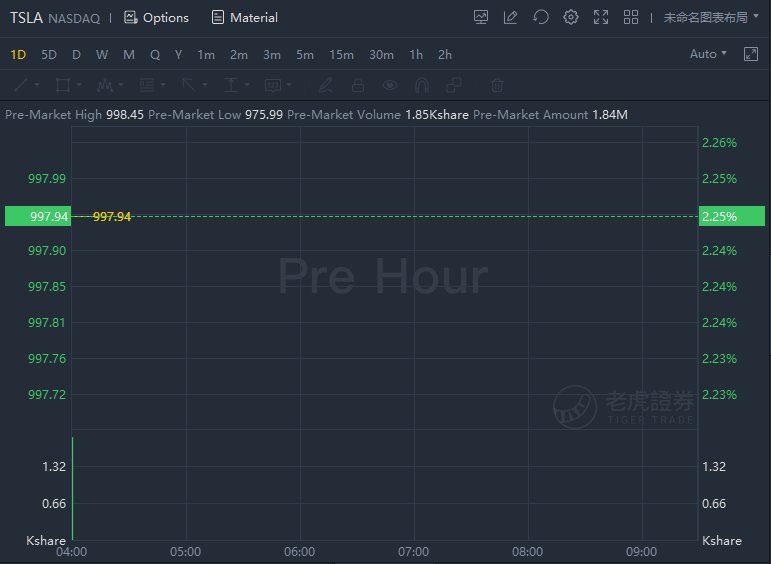
Task: Select the price range measure tool
Action: 231,85
